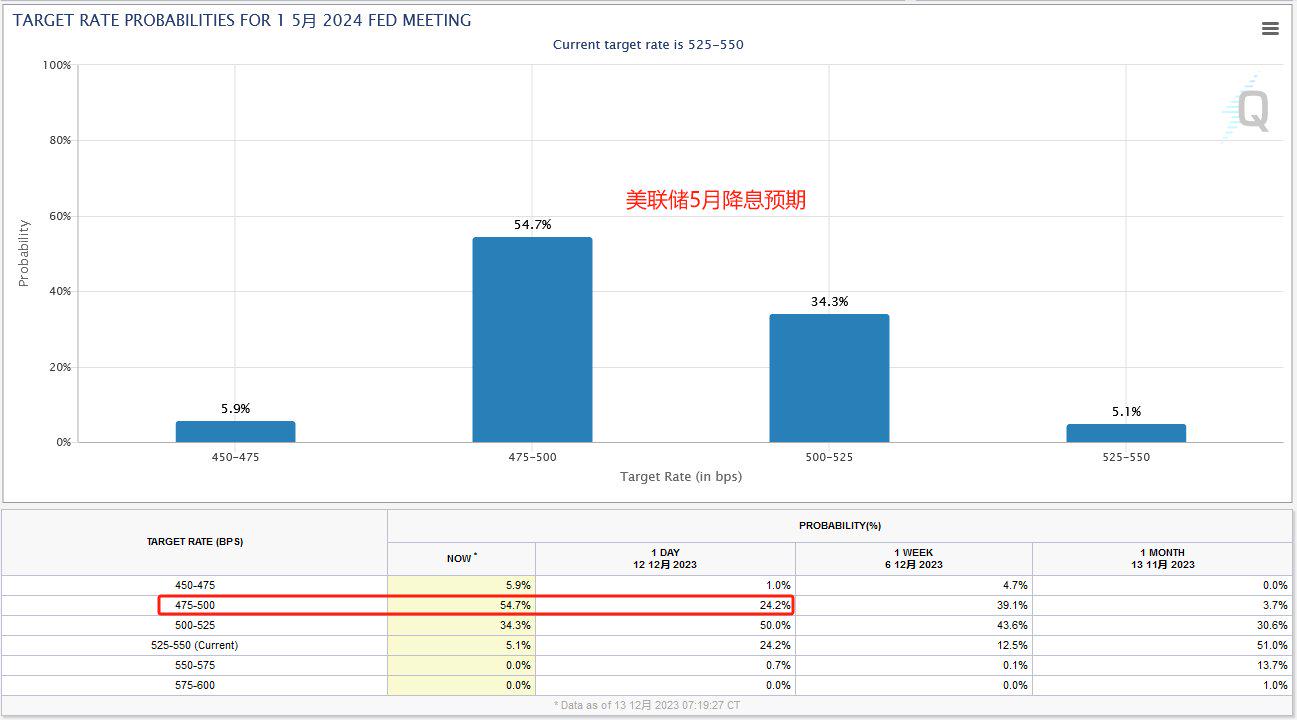Click the 475-500 bar at 54.7%
Image resolution: width=1297 pixels, height=720 pixels.
532,340
